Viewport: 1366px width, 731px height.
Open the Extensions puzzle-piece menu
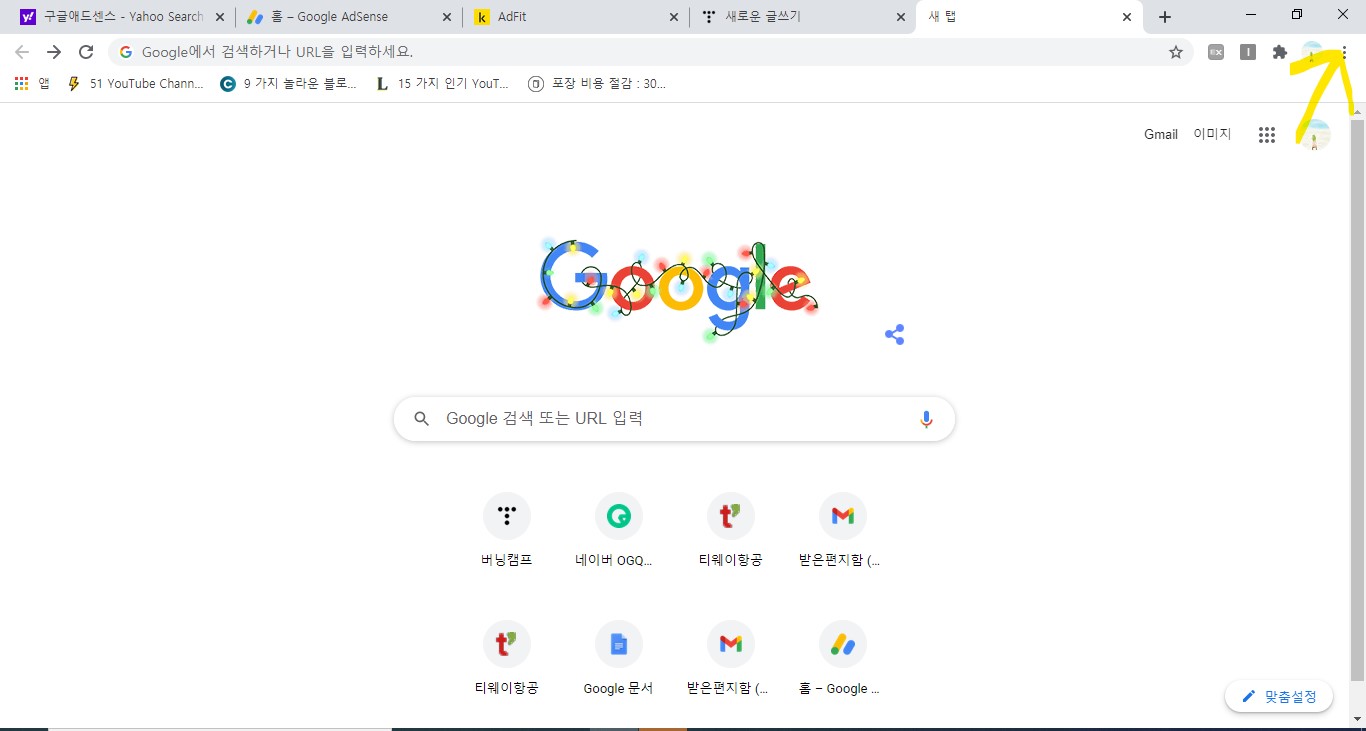point(1280,52)
